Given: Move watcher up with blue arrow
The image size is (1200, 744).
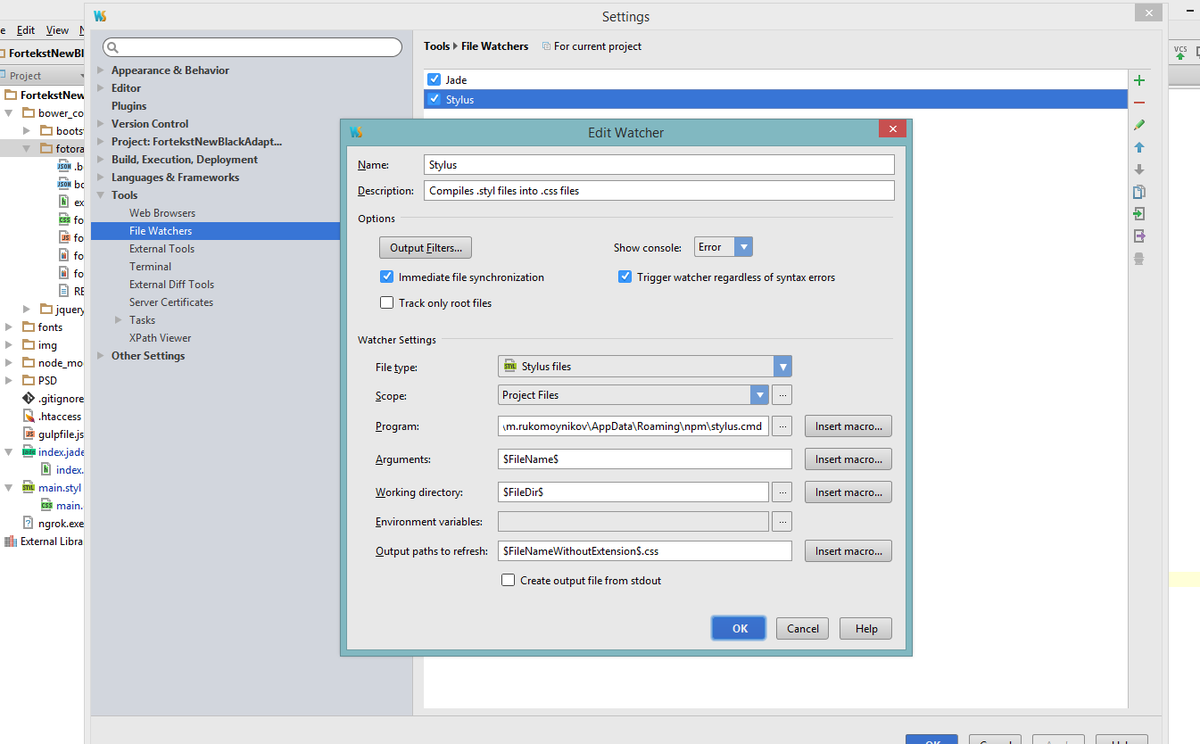Looking at the screenshot, I should (1139, 147).
